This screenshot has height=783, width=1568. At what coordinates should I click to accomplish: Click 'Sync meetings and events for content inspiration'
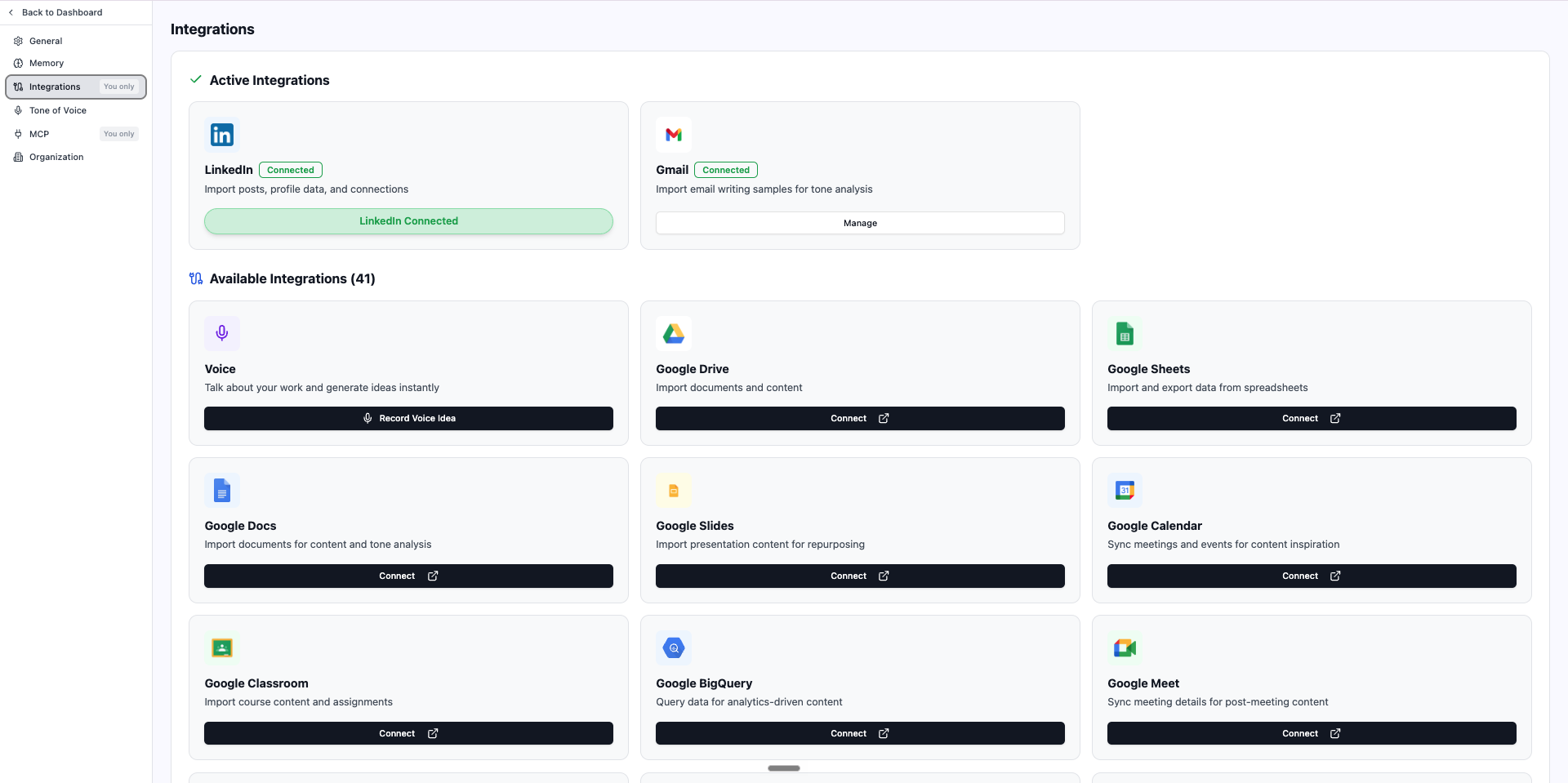pos(1223,545)
